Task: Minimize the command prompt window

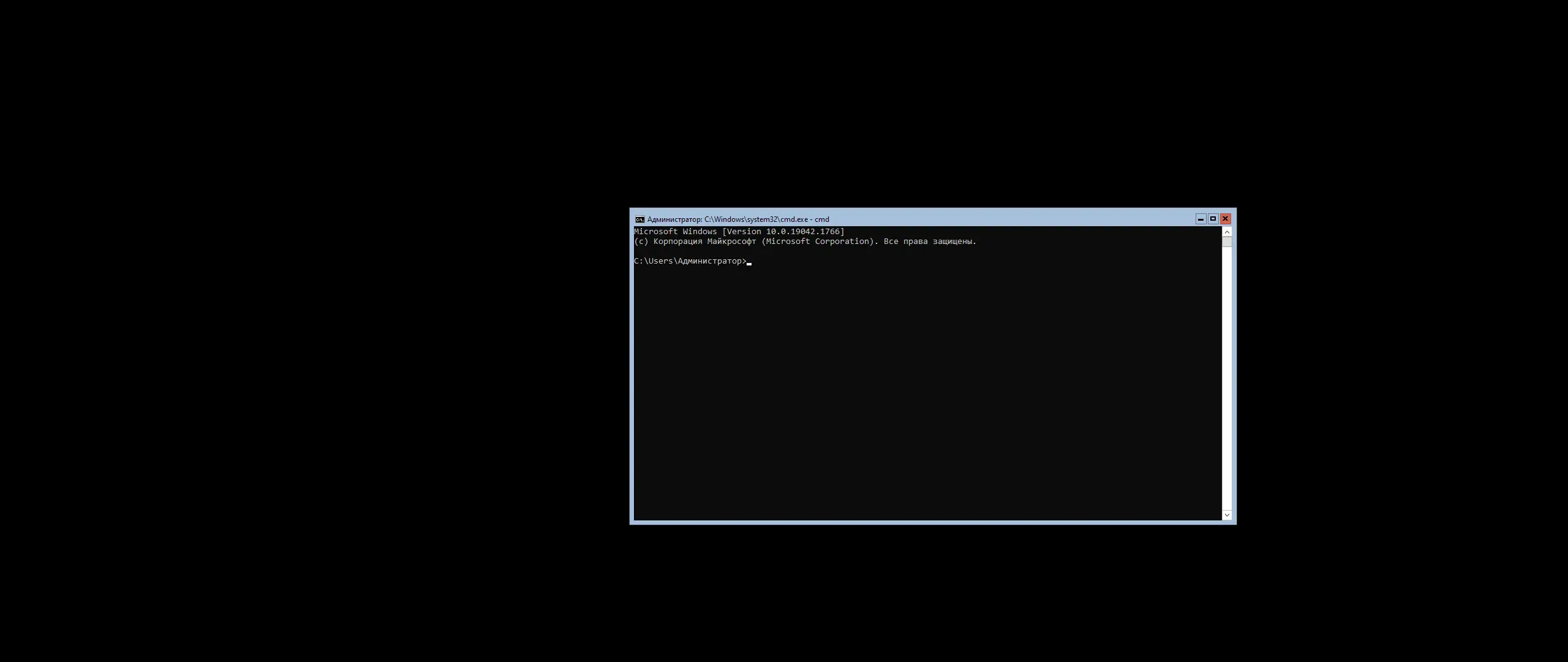Action: coord(1200,219)
